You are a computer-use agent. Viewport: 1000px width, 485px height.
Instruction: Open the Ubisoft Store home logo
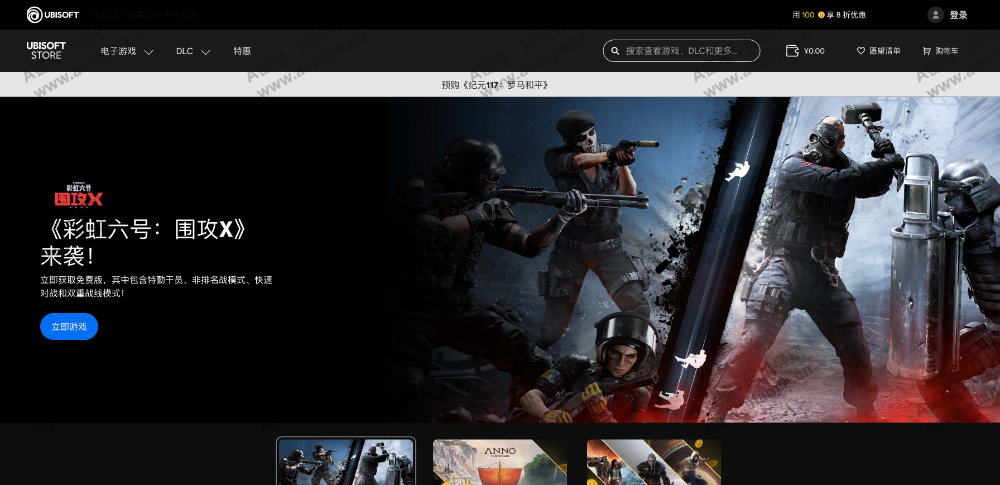coord(46,50)
